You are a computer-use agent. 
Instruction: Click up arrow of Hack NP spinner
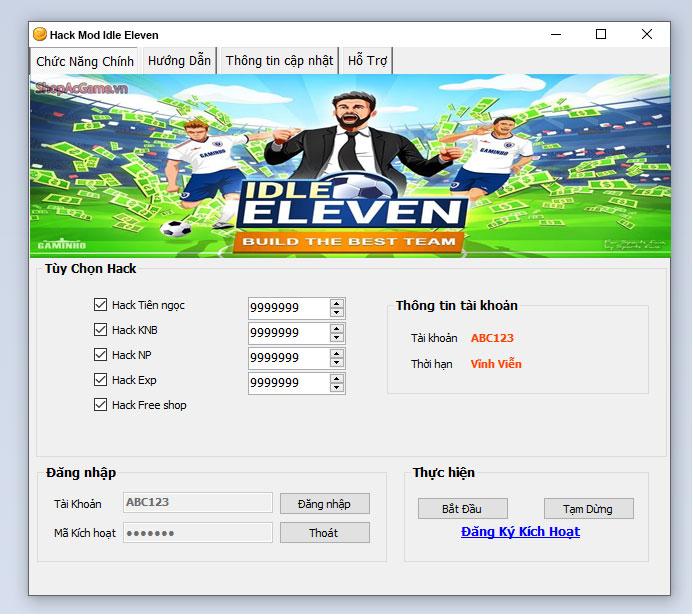pos(337,354)
